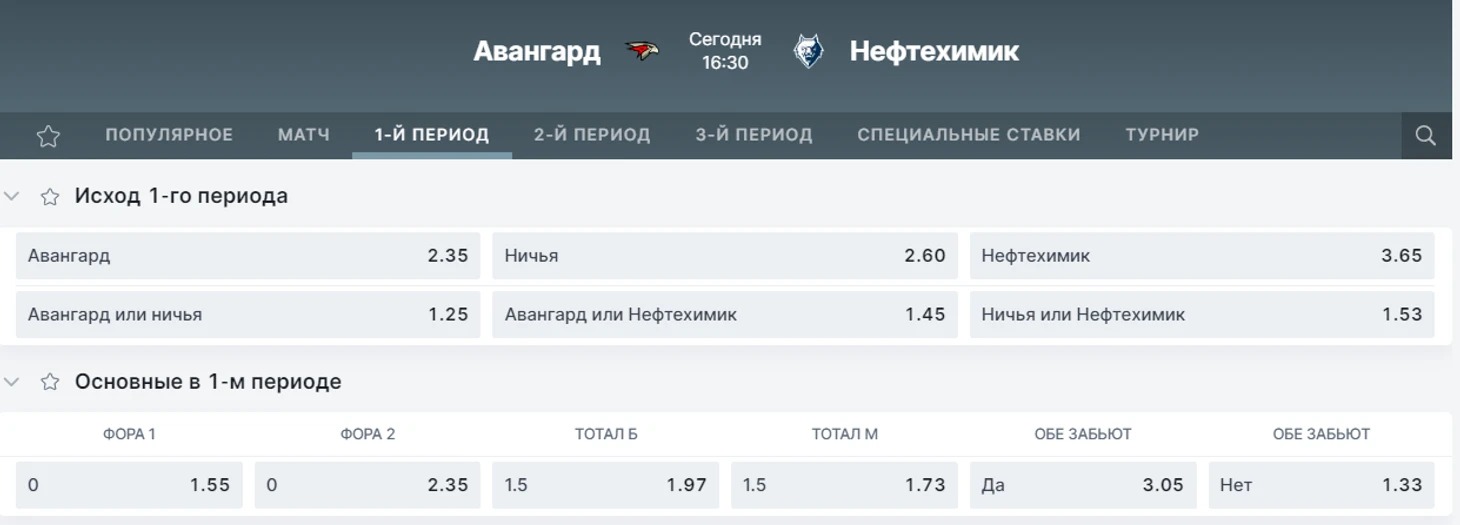Click the Нефтехимик team logo
The image size is (1460, 525).
click(808, 51)
